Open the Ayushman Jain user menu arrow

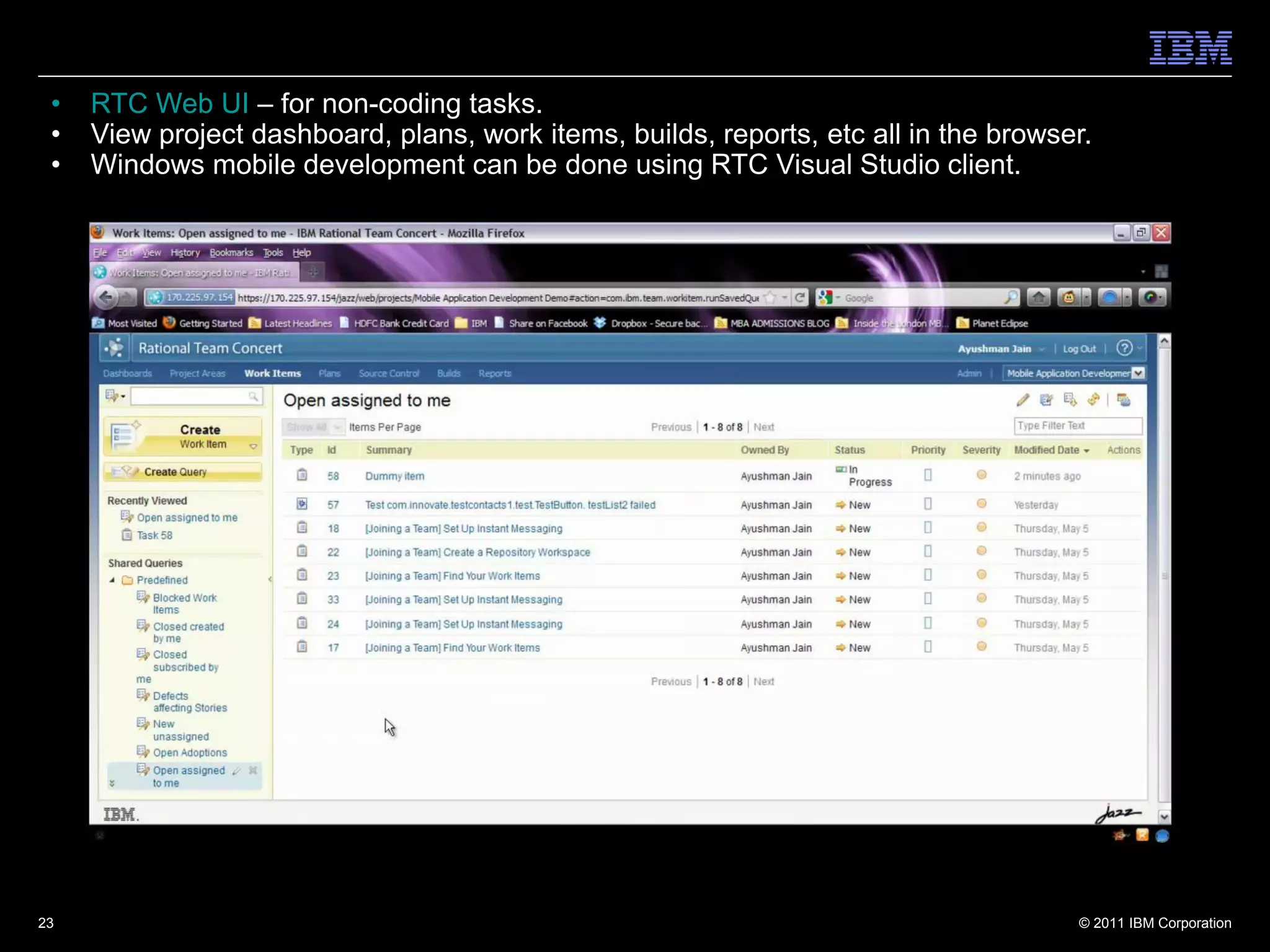[1042, 349]
